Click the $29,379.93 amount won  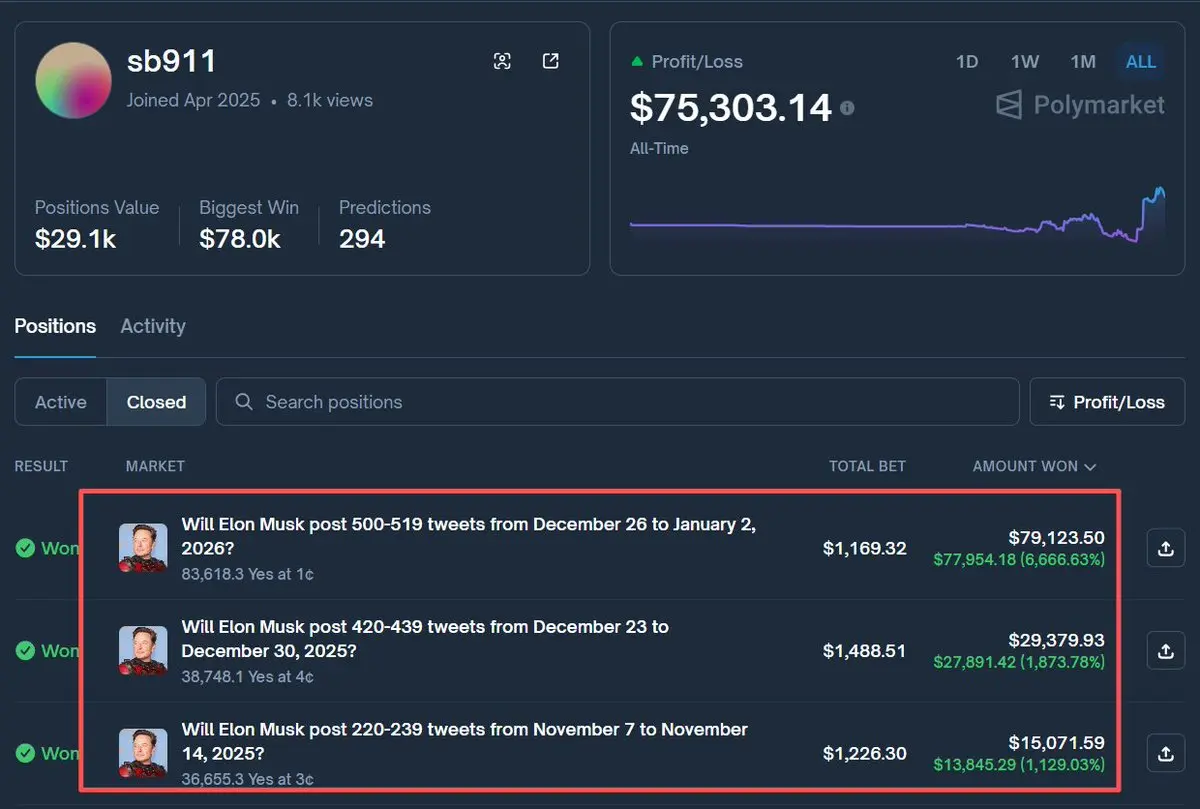tap(1056, 640)
